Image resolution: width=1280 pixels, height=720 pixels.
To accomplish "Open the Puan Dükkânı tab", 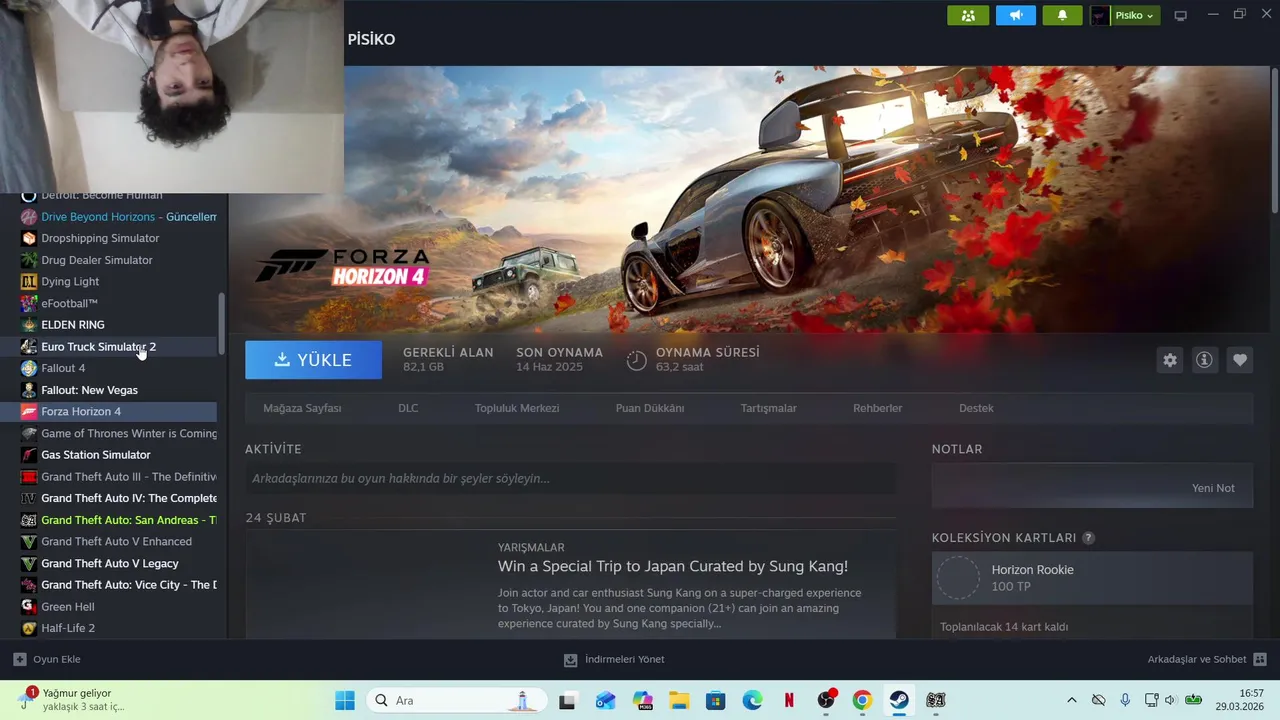I will (650, 408).
